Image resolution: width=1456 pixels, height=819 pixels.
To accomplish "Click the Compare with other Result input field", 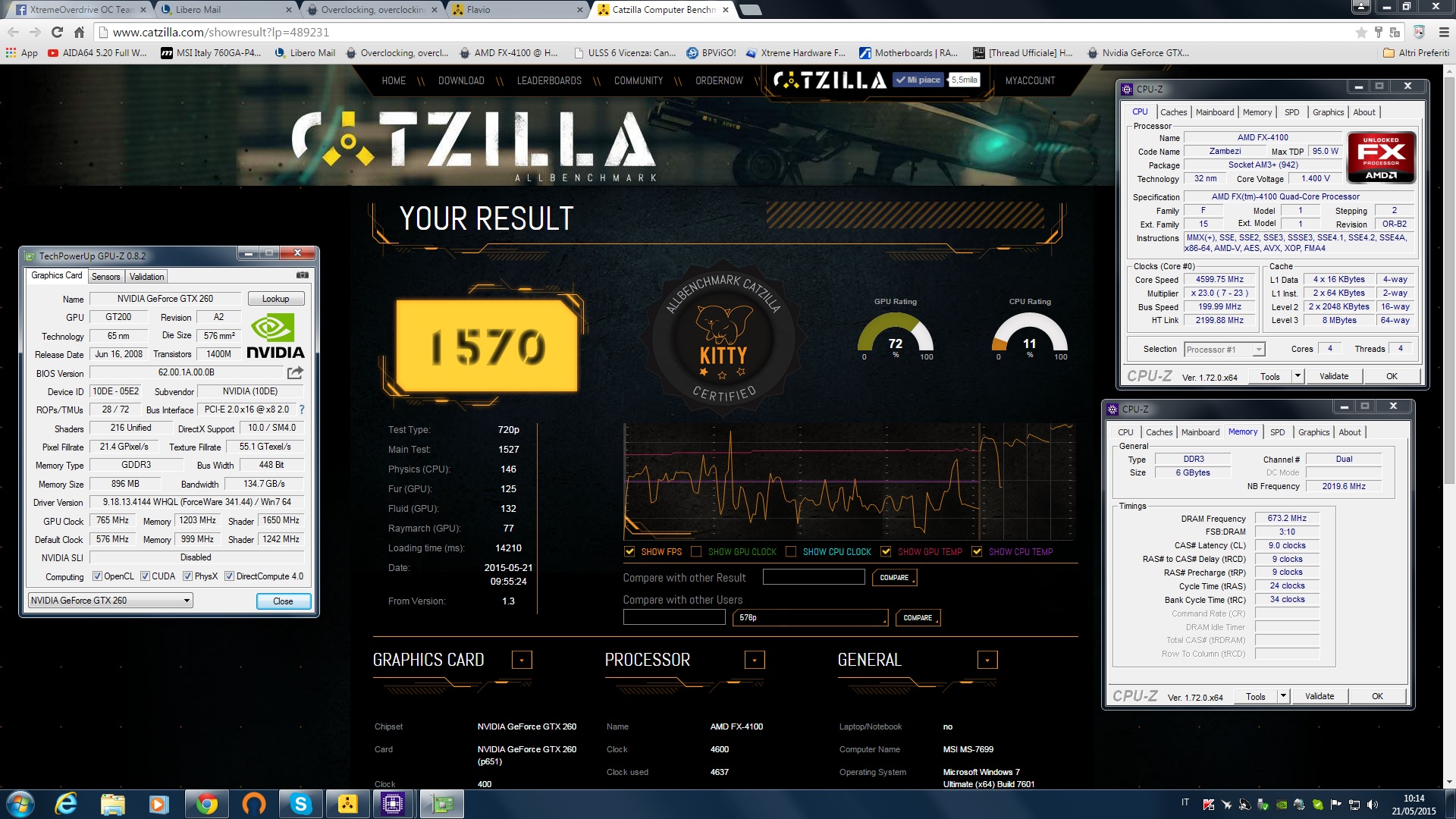I will [x=814, y=578].
